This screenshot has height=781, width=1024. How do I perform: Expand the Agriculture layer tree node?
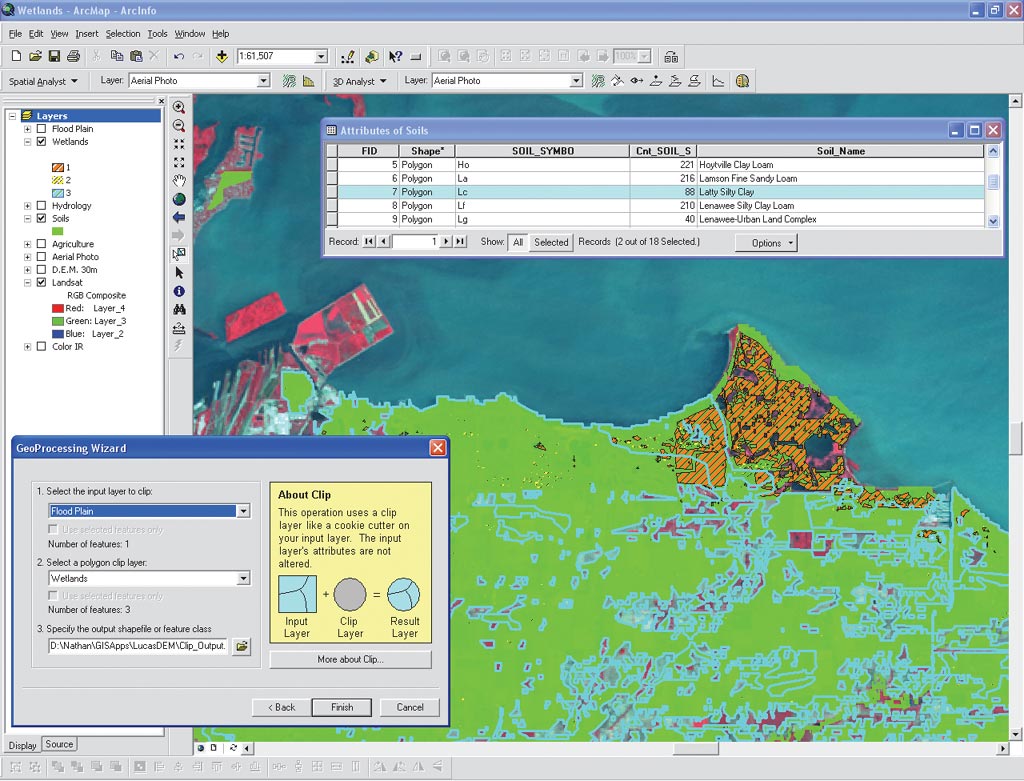pyautogui.click(x=27, y=244)
